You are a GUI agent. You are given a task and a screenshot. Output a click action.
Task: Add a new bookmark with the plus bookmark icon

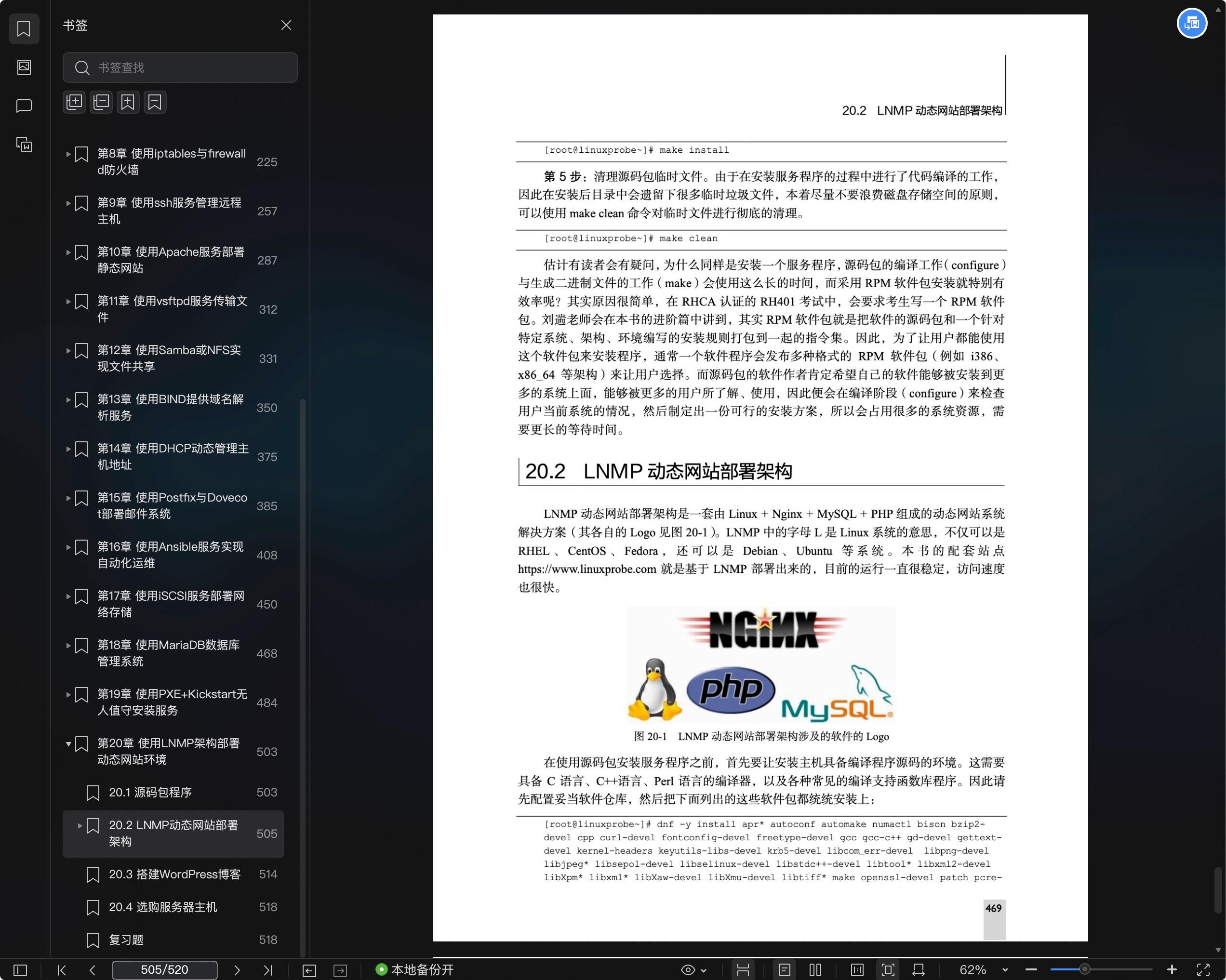(128, 102)
